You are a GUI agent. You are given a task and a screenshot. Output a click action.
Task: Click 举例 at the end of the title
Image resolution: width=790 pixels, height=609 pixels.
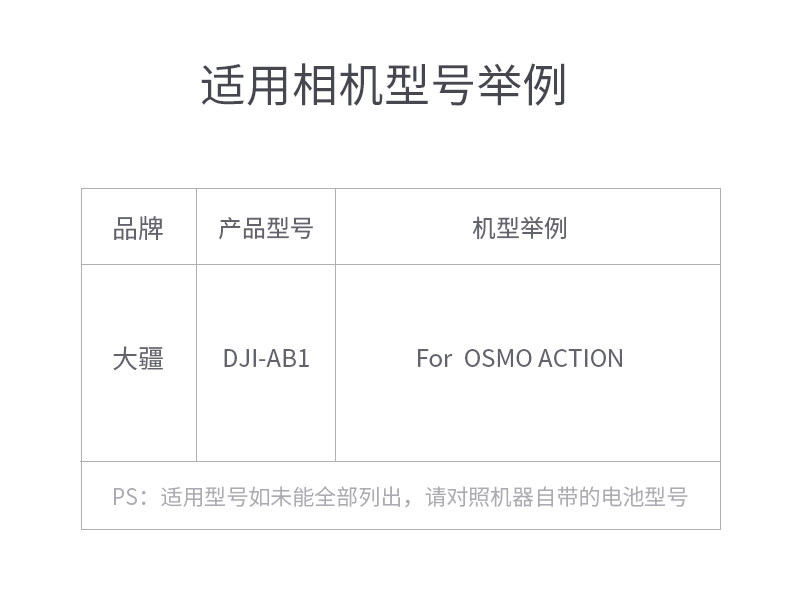click(x=521, y=86)
